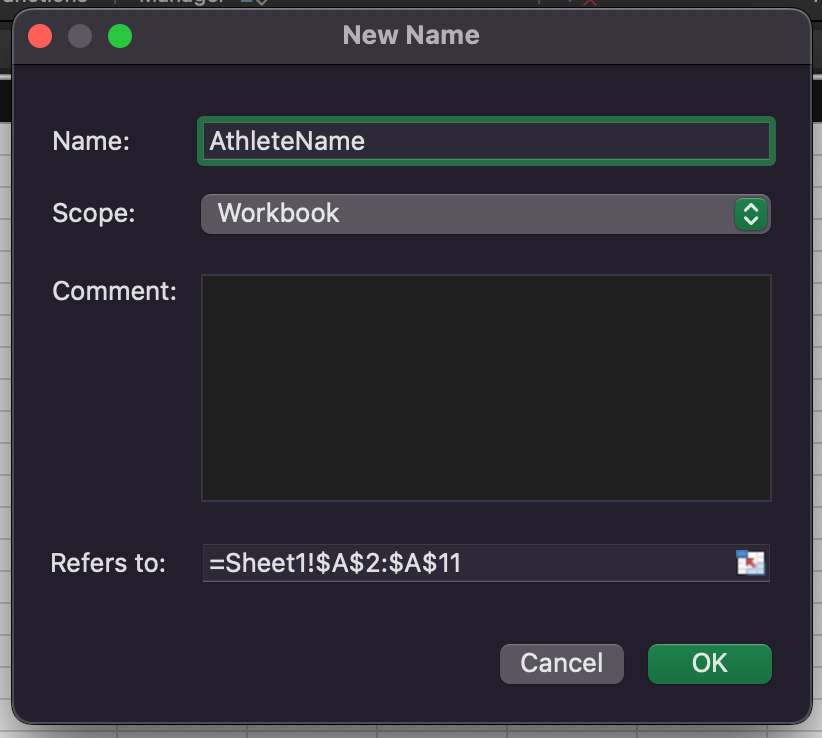Click the red X icon behind dialog top

[590, 3]
